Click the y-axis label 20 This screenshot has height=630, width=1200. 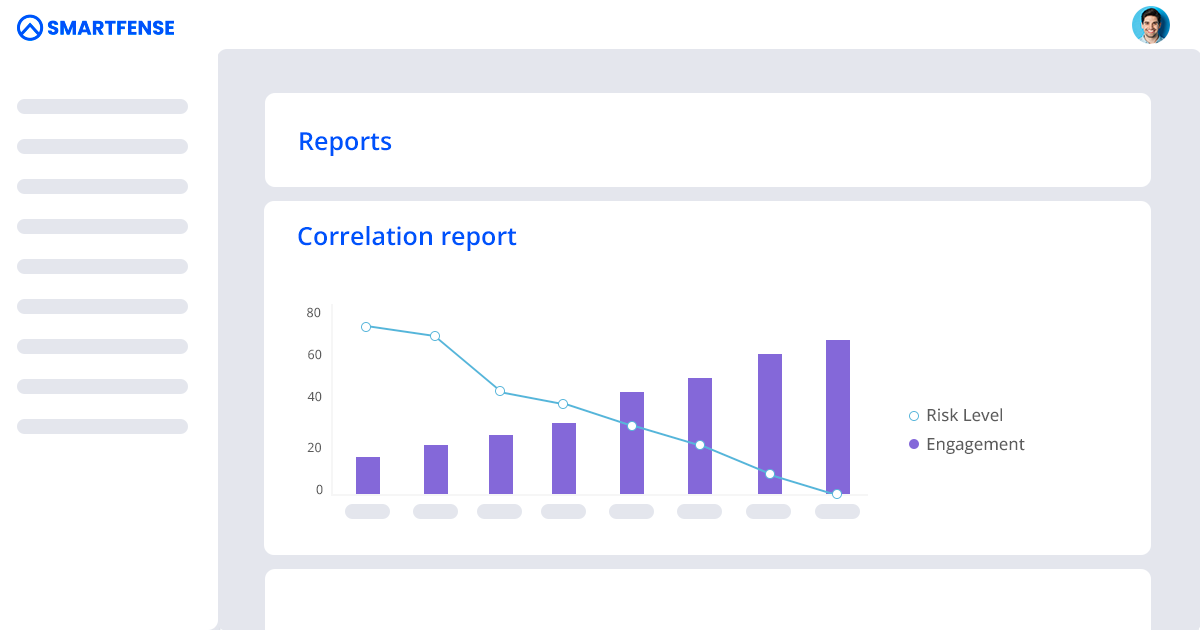(x=314, y=447)
